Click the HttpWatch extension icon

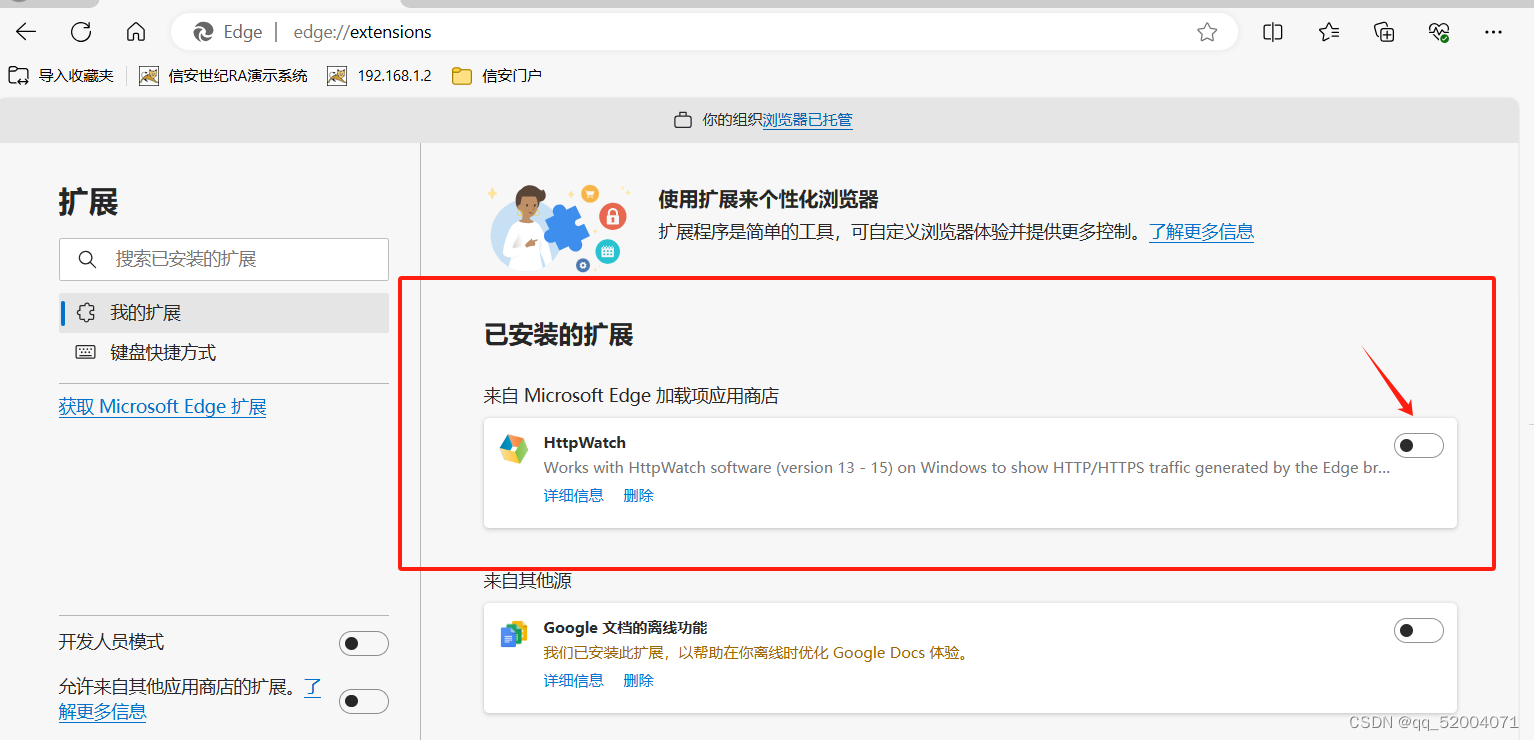point(514,450)
